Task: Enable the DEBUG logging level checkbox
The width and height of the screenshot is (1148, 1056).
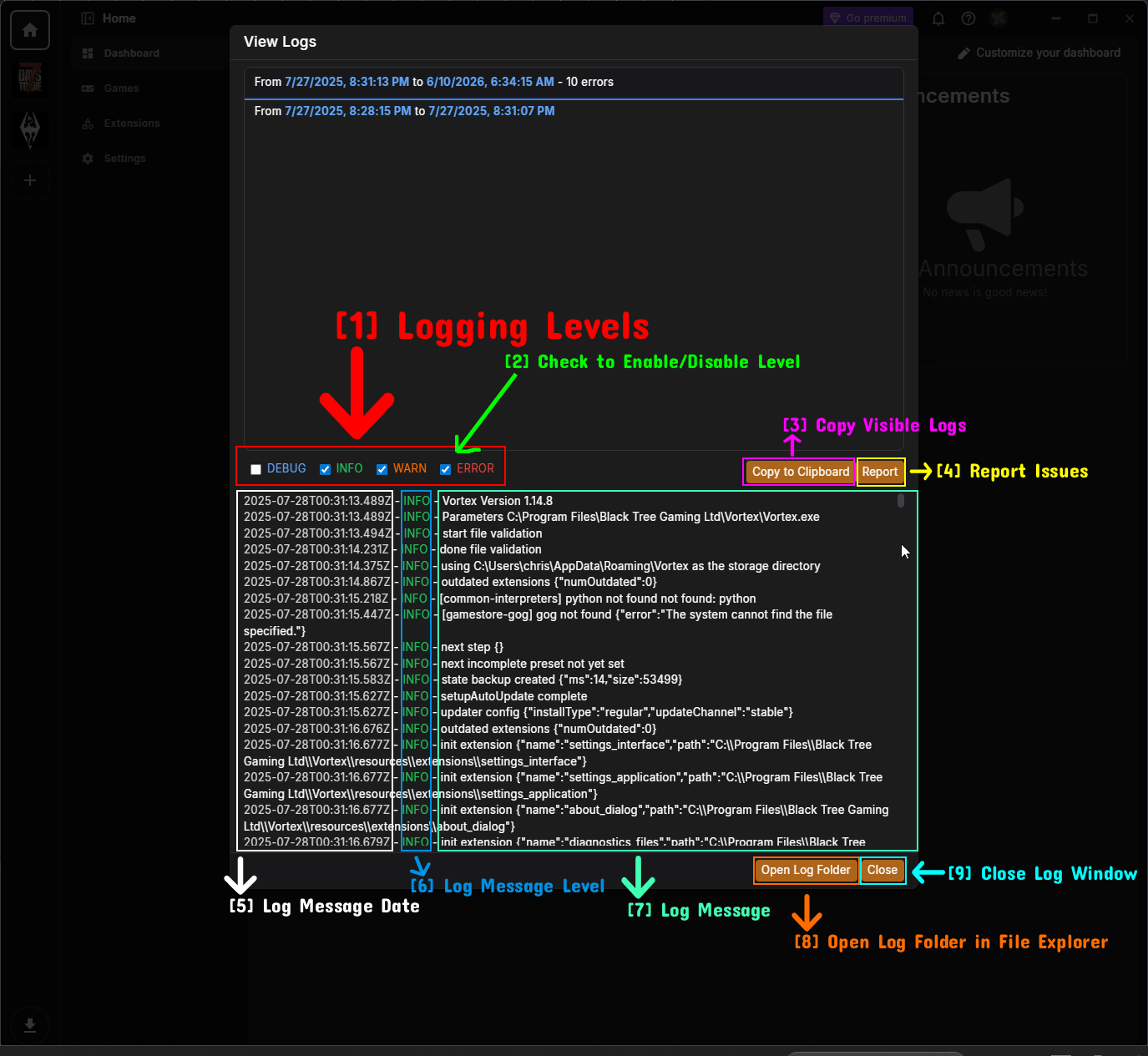Action: pyautogui.click(x=256, y=469)
